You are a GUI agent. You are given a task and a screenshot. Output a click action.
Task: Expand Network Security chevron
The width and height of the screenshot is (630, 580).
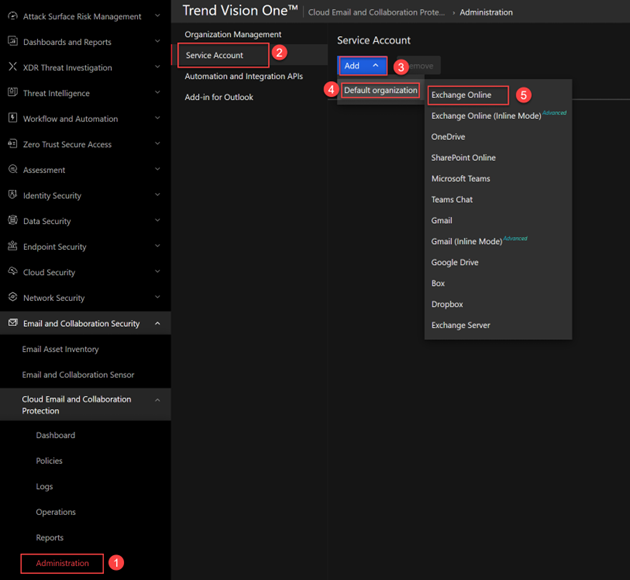pyautogui.click(x=158, y=297)
